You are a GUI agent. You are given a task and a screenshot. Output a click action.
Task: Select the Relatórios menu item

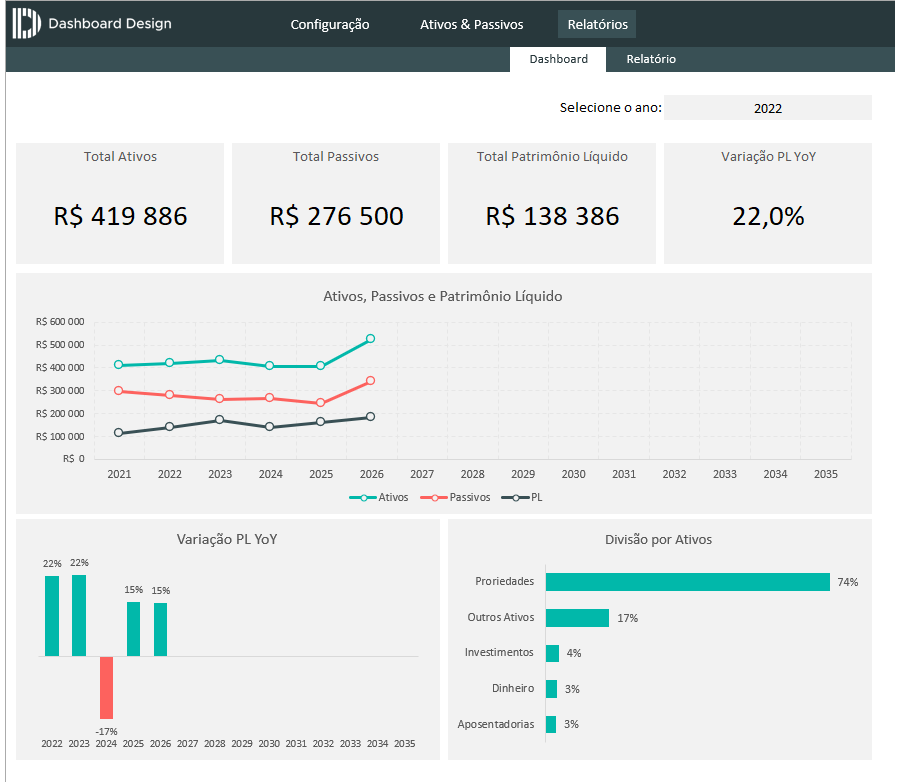(597, 24)
